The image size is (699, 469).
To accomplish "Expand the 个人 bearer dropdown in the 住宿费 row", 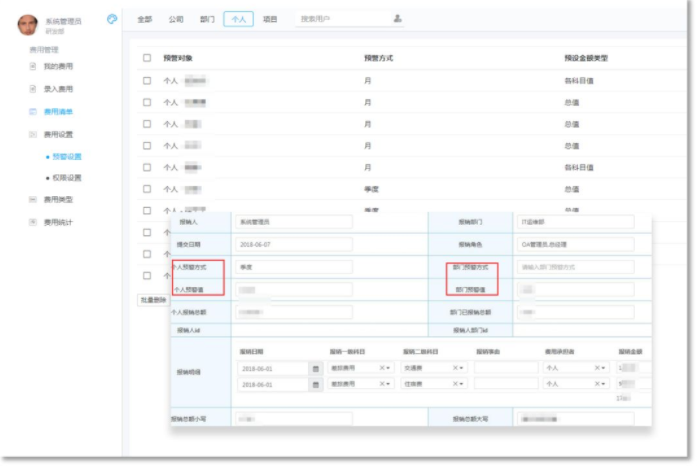I will (604, 384).
